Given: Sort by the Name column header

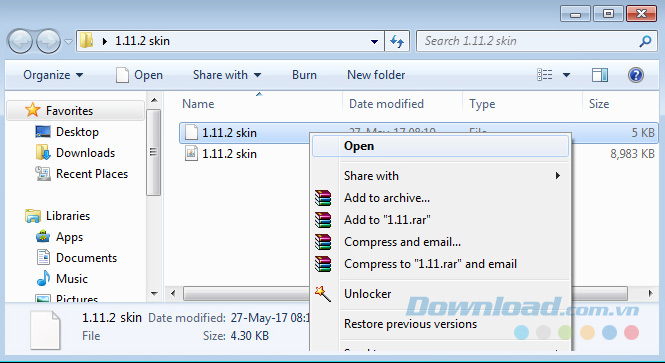Looking at the screenshot, I should click(198, 104).
